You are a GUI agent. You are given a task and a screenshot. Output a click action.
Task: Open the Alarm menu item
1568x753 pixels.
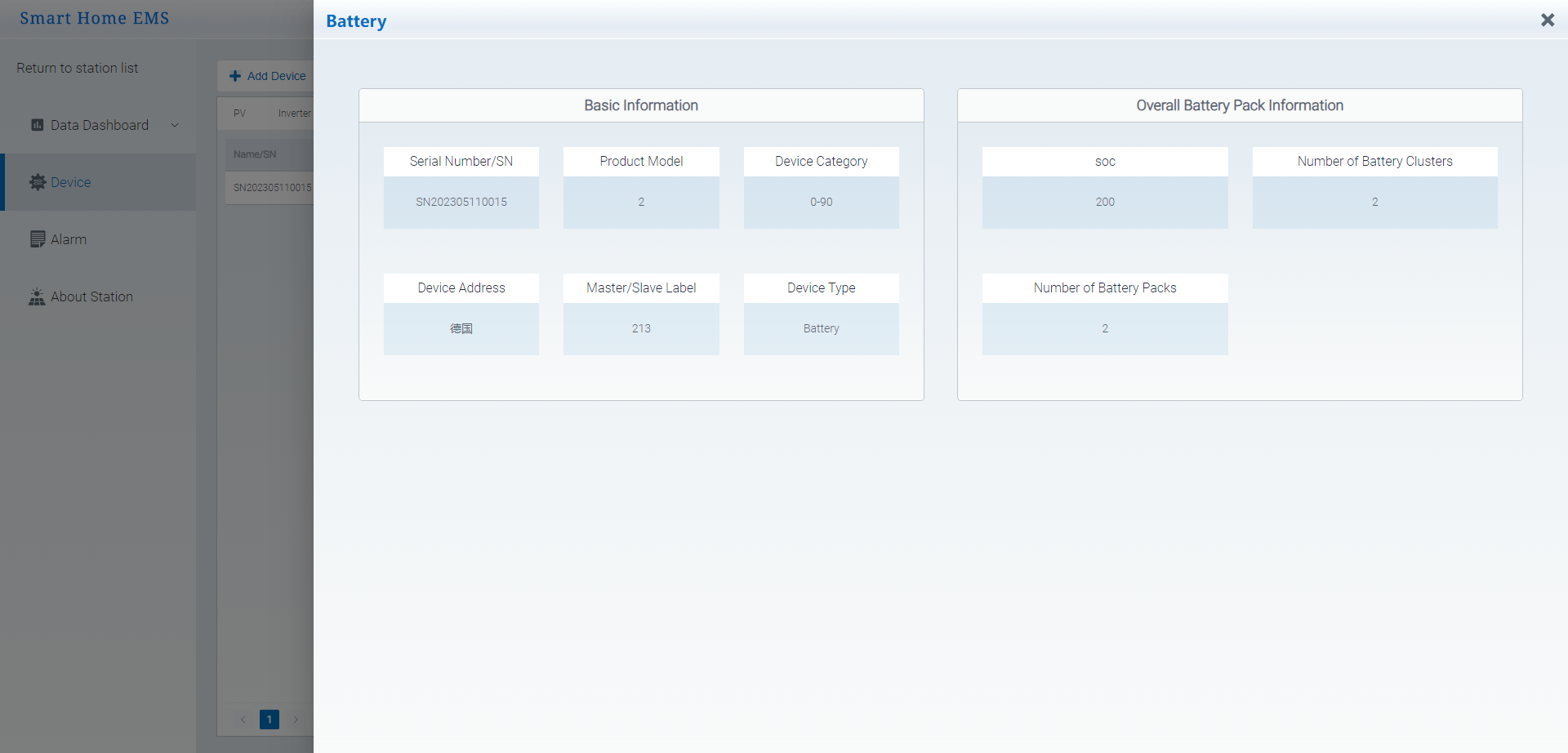[69, 239]
